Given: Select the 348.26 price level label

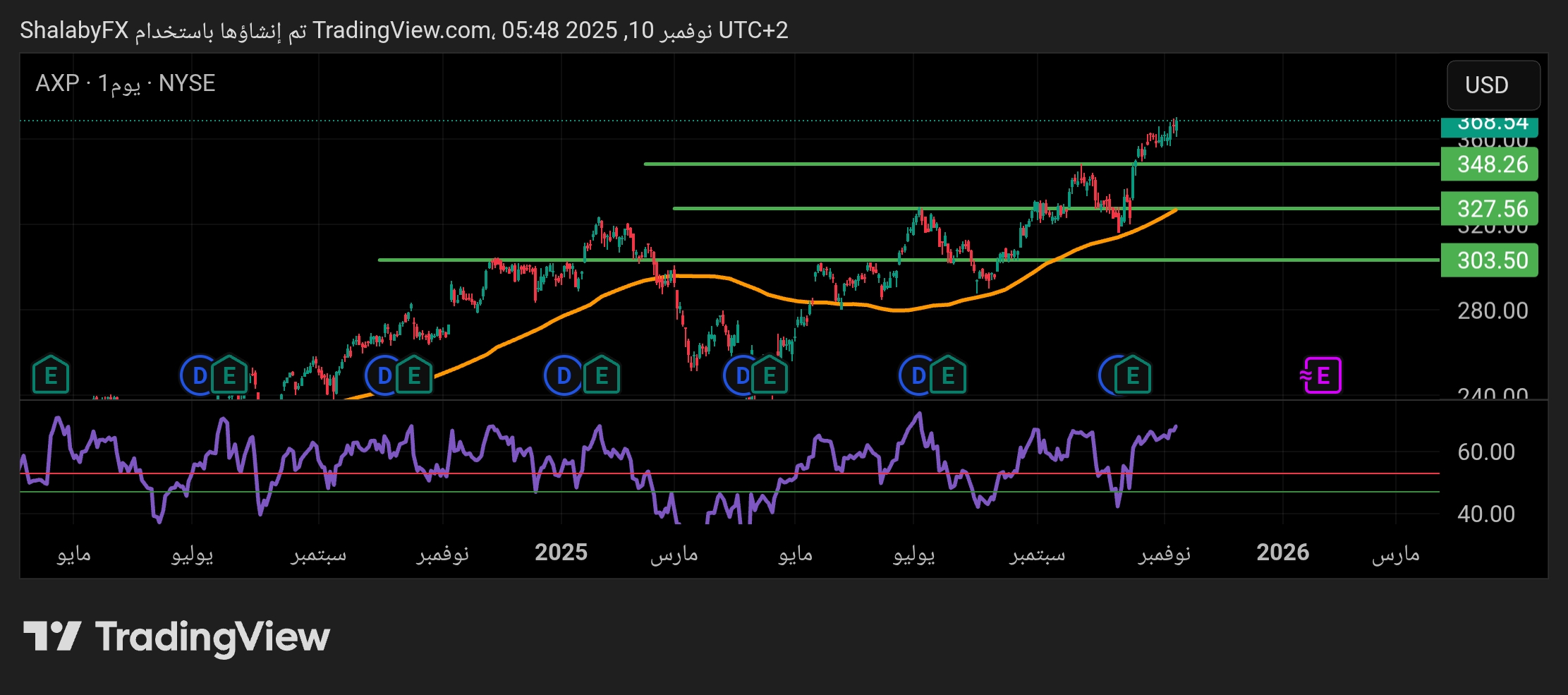Looking at the screenshot, I should [1492, 164].
